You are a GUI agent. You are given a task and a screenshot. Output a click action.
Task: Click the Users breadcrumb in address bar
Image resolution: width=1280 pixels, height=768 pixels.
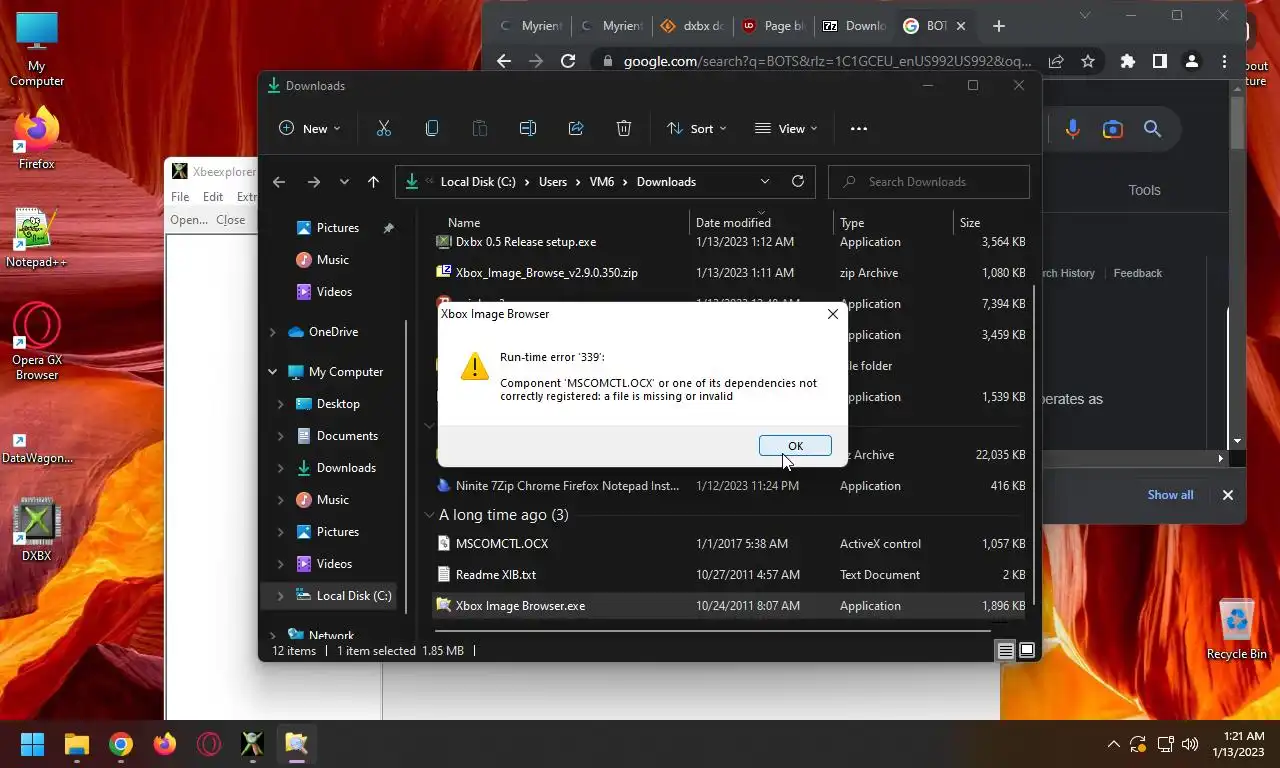tap(553, 182)
